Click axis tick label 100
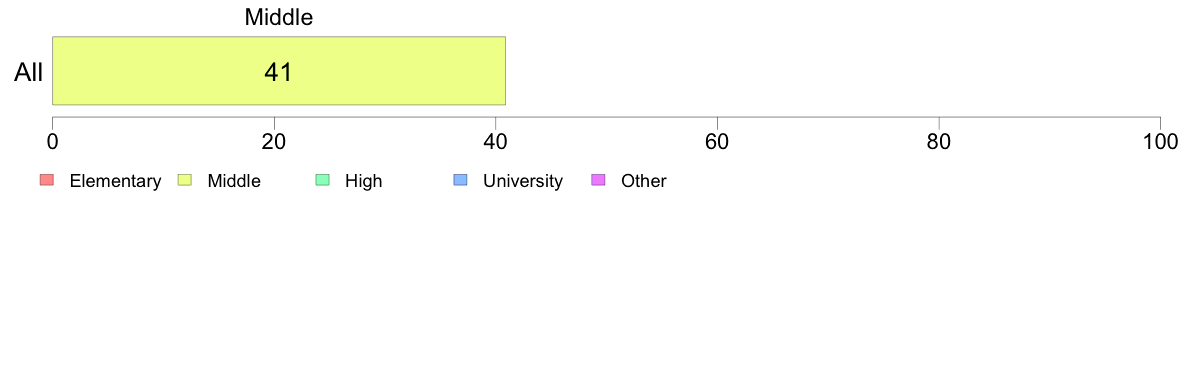Viewport: 1188px width, 368px height. pyautogui.click(x=1160, y=141)
